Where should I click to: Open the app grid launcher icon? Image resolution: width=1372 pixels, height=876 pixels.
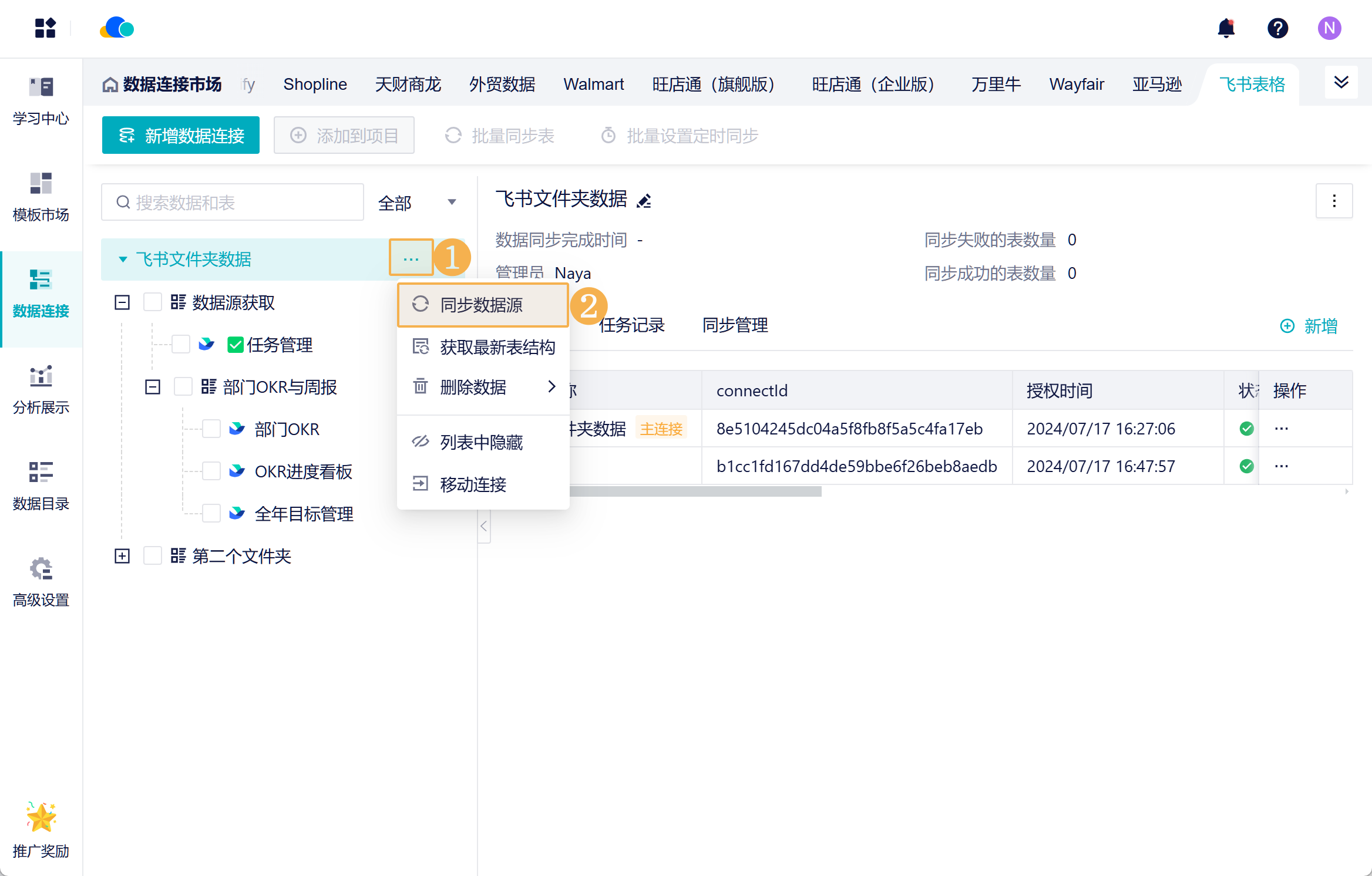45,28
